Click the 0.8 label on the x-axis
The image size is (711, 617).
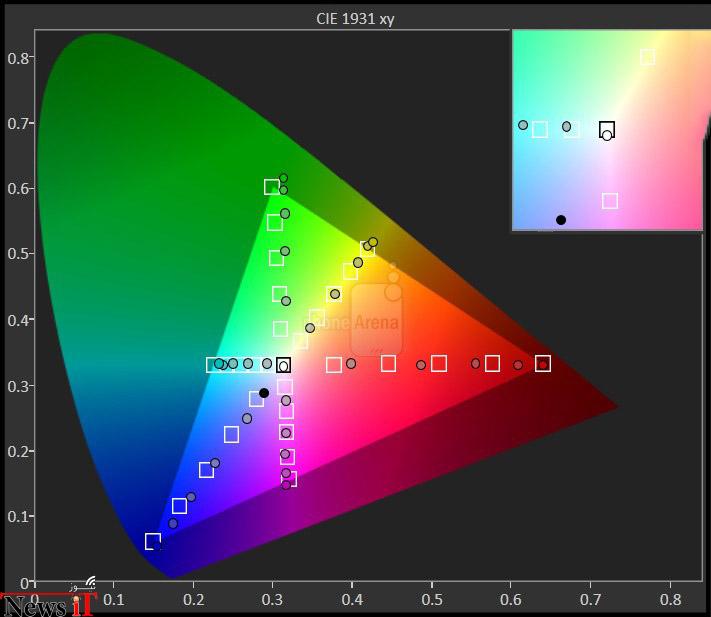(670, 600)
